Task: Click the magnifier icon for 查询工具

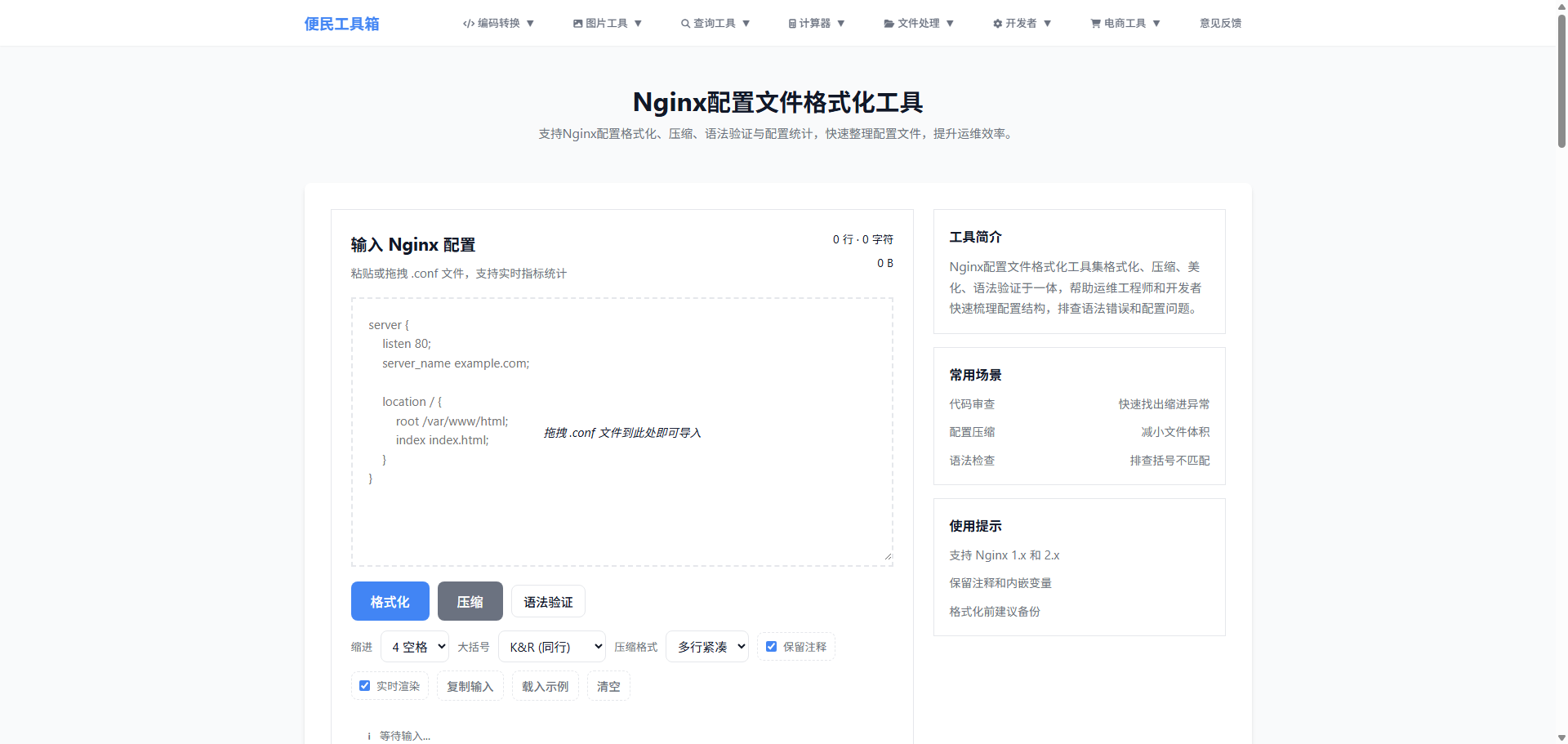Action: point(685,23)
